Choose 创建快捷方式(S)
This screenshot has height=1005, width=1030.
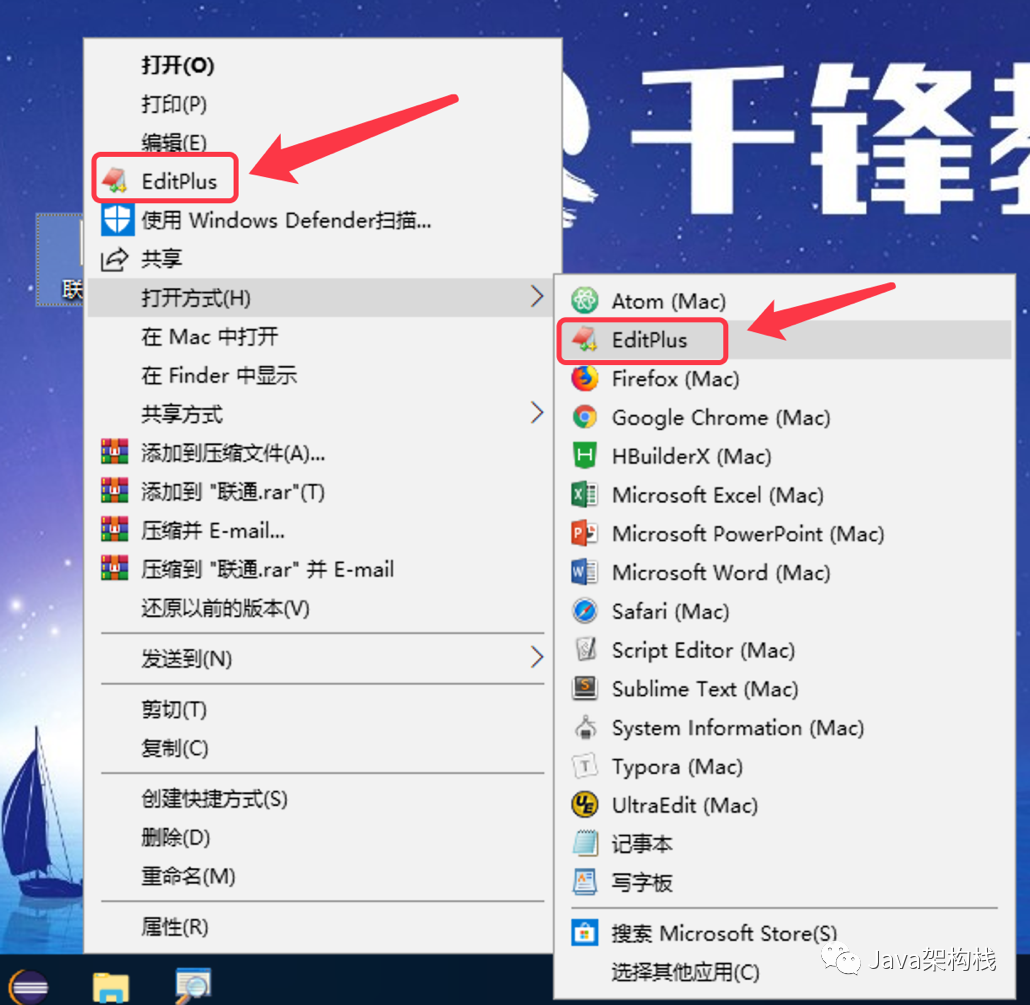coord(214,798)
